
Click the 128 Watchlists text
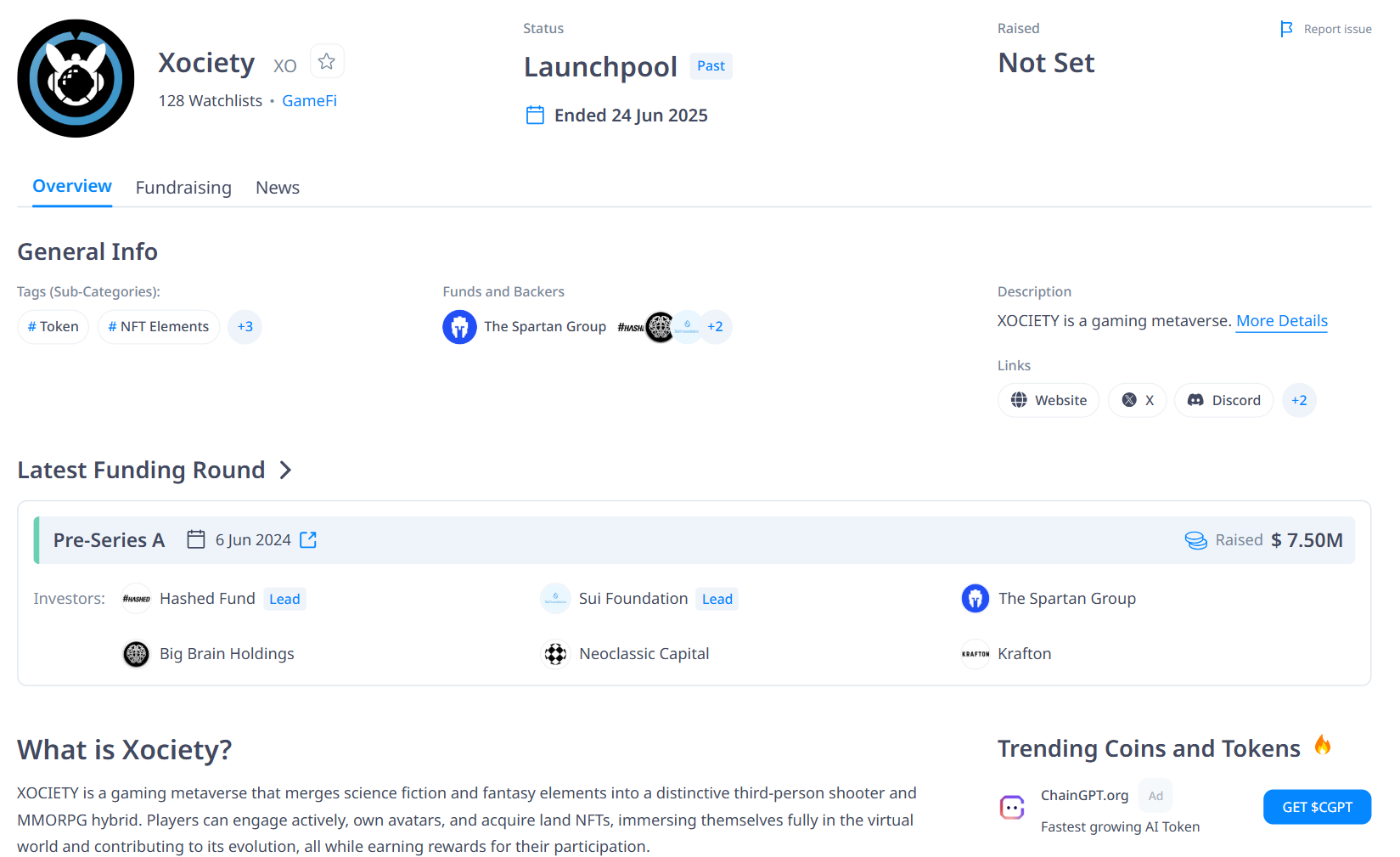click(211, 100)
